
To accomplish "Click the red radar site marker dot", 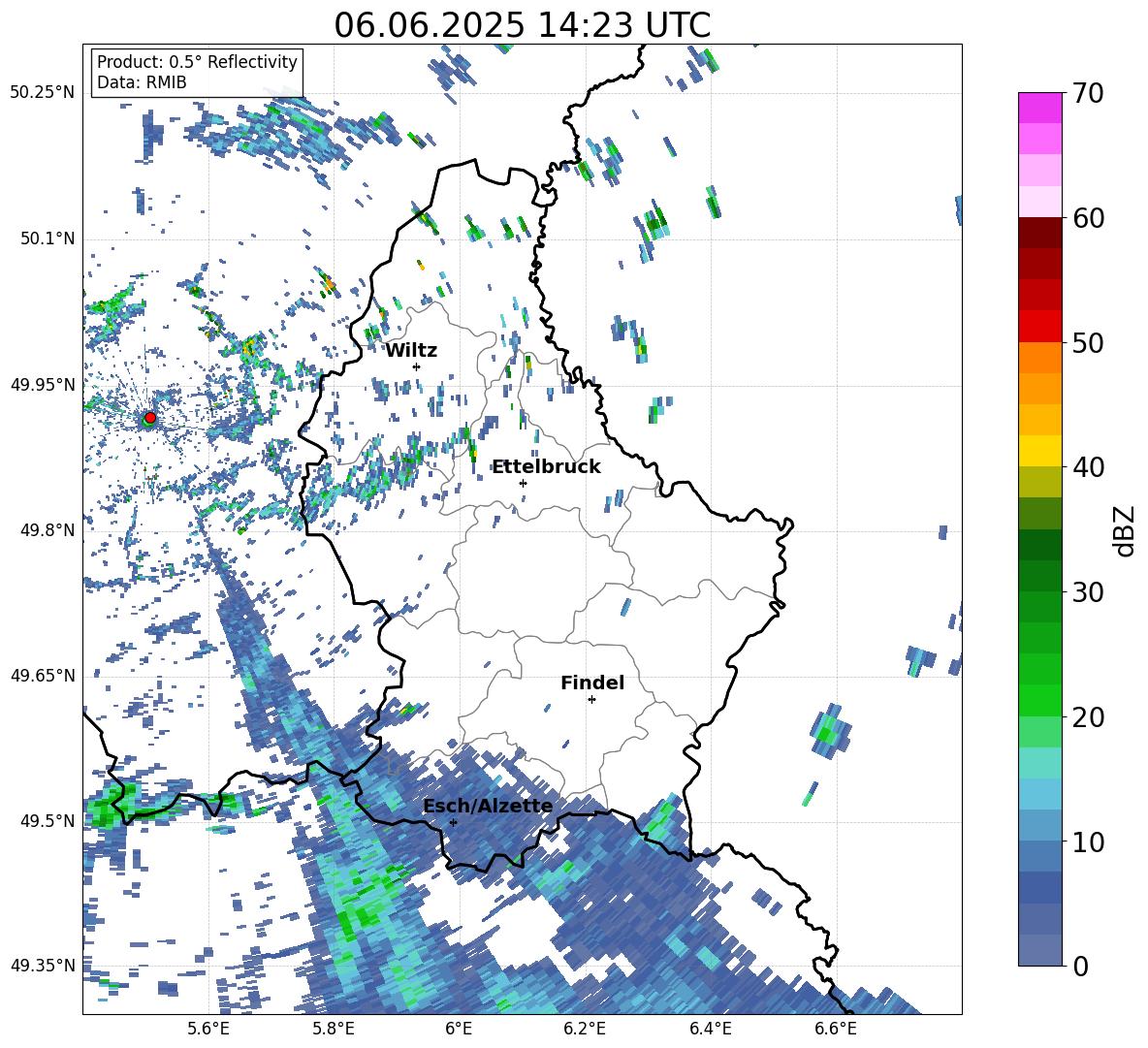I will [150, 417].
